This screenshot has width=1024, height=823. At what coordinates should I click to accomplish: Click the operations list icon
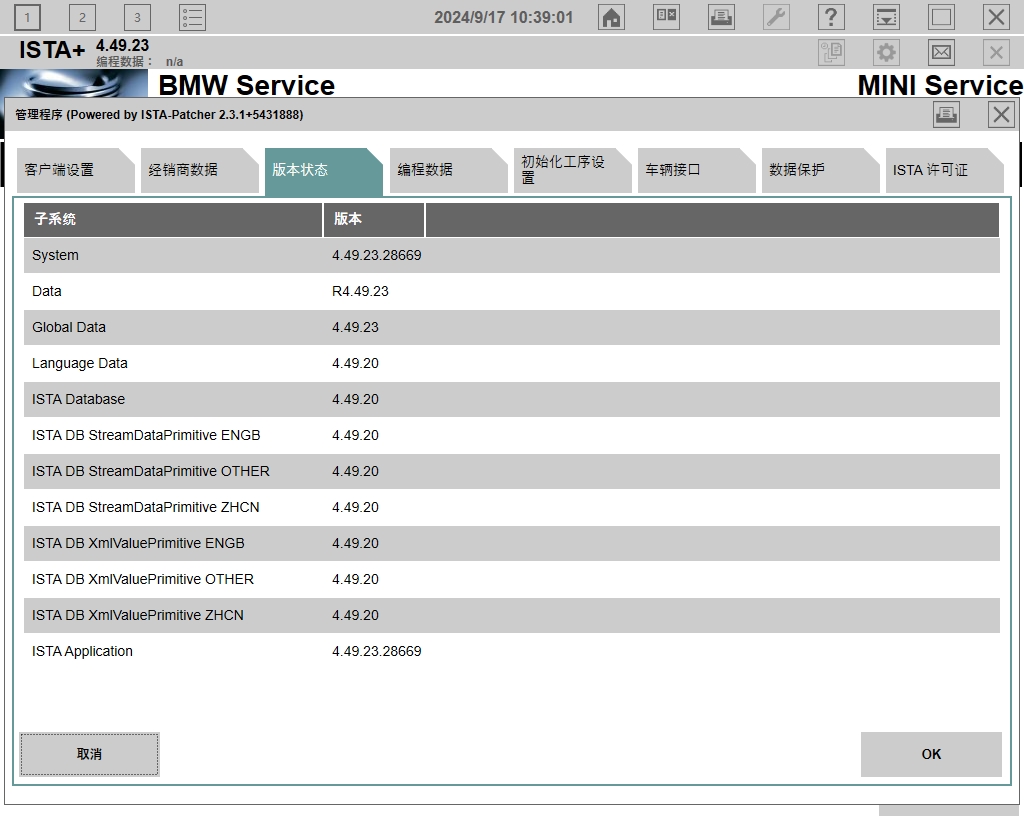[192, 18]
